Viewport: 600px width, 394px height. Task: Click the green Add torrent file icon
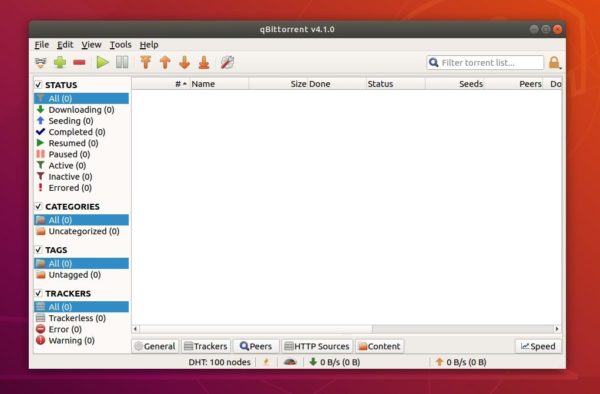60,62
